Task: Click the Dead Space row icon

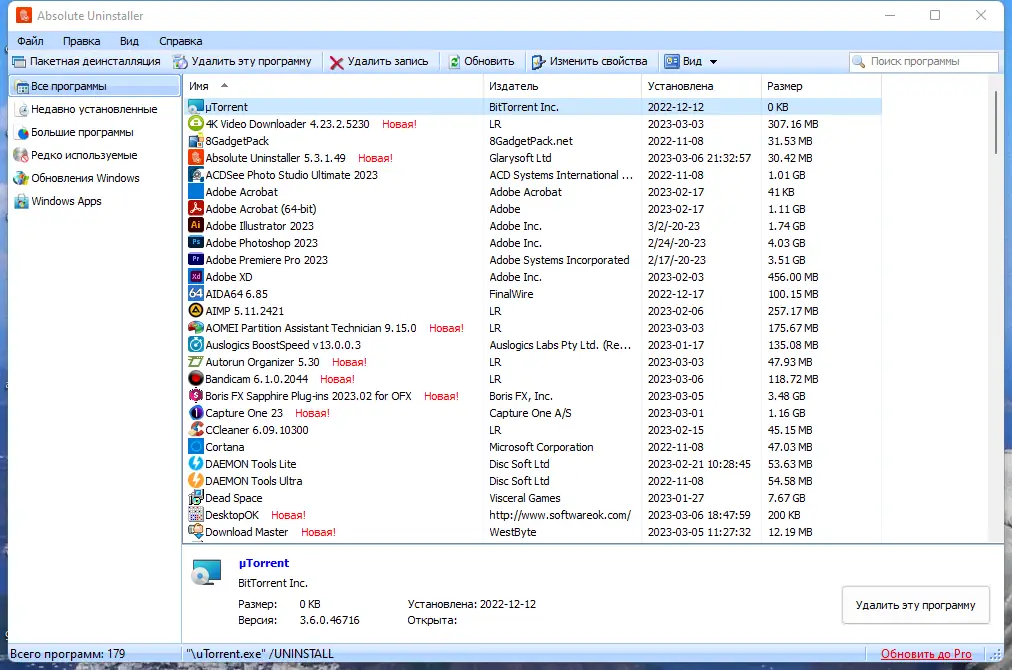Action: (196, 498)
